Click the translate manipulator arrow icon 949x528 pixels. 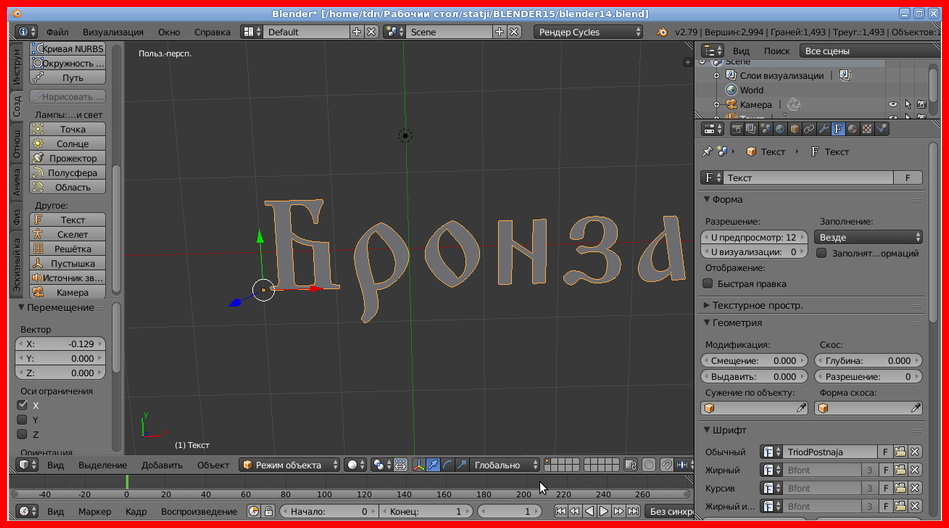[x=433, y=465]
